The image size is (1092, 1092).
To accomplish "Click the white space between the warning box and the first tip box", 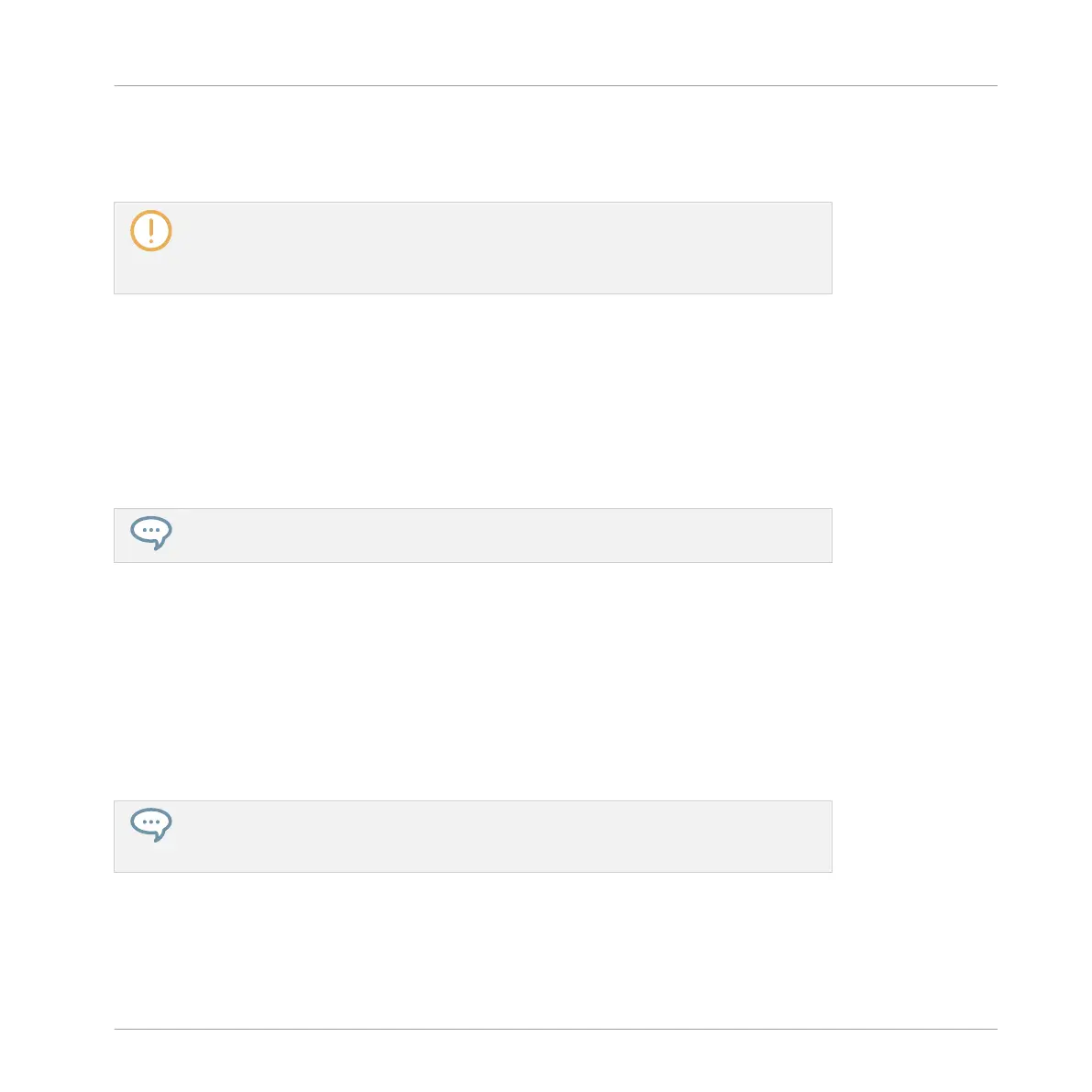I will tap(473, 402).
